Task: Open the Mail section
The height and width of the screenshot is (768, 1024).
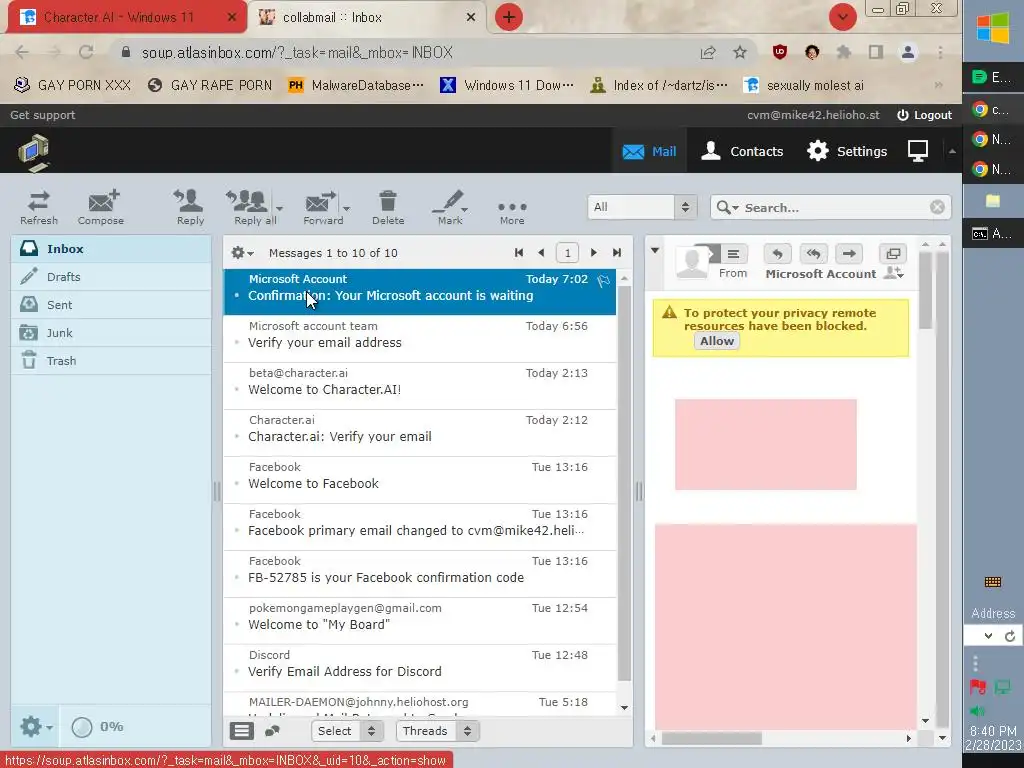Action: click(649, 151)
